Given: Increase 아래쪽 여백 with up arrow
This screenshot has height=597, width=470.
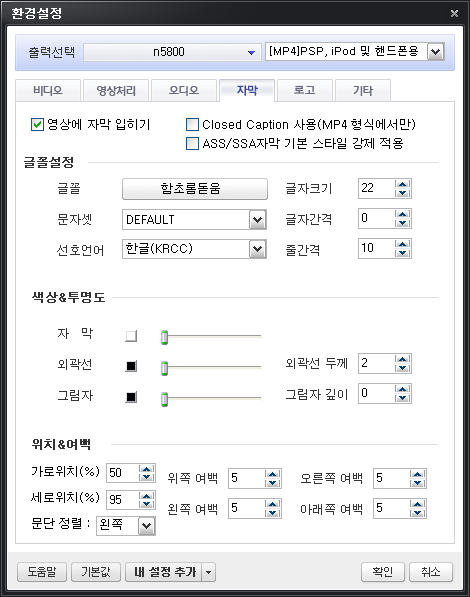Looking at the screenshot, I should 417,504.
